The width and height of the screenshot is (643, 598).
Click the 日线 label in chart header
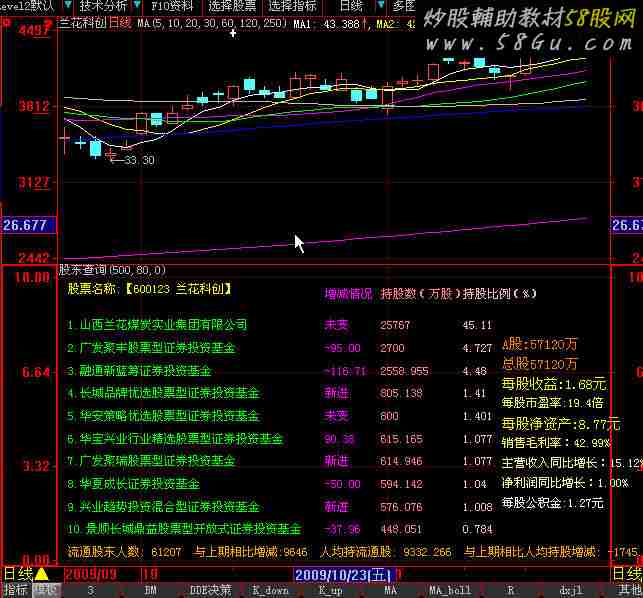coord(119,22)
